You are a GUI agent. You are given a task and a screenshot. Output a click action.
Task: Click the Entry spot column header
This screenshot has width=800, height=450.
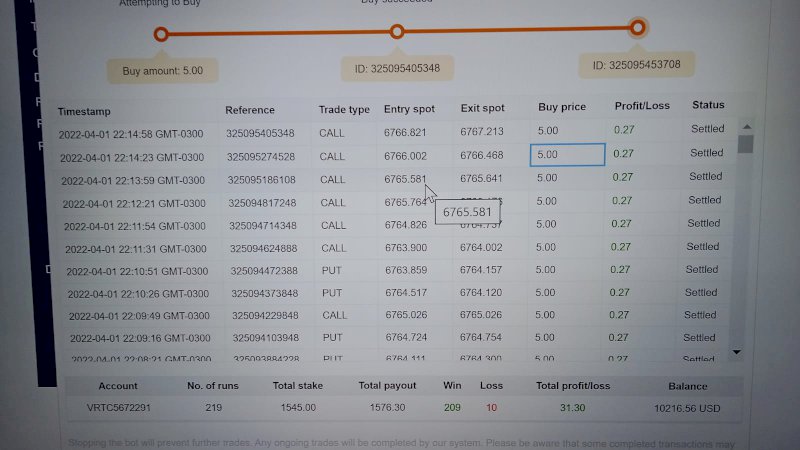[409, 109]
